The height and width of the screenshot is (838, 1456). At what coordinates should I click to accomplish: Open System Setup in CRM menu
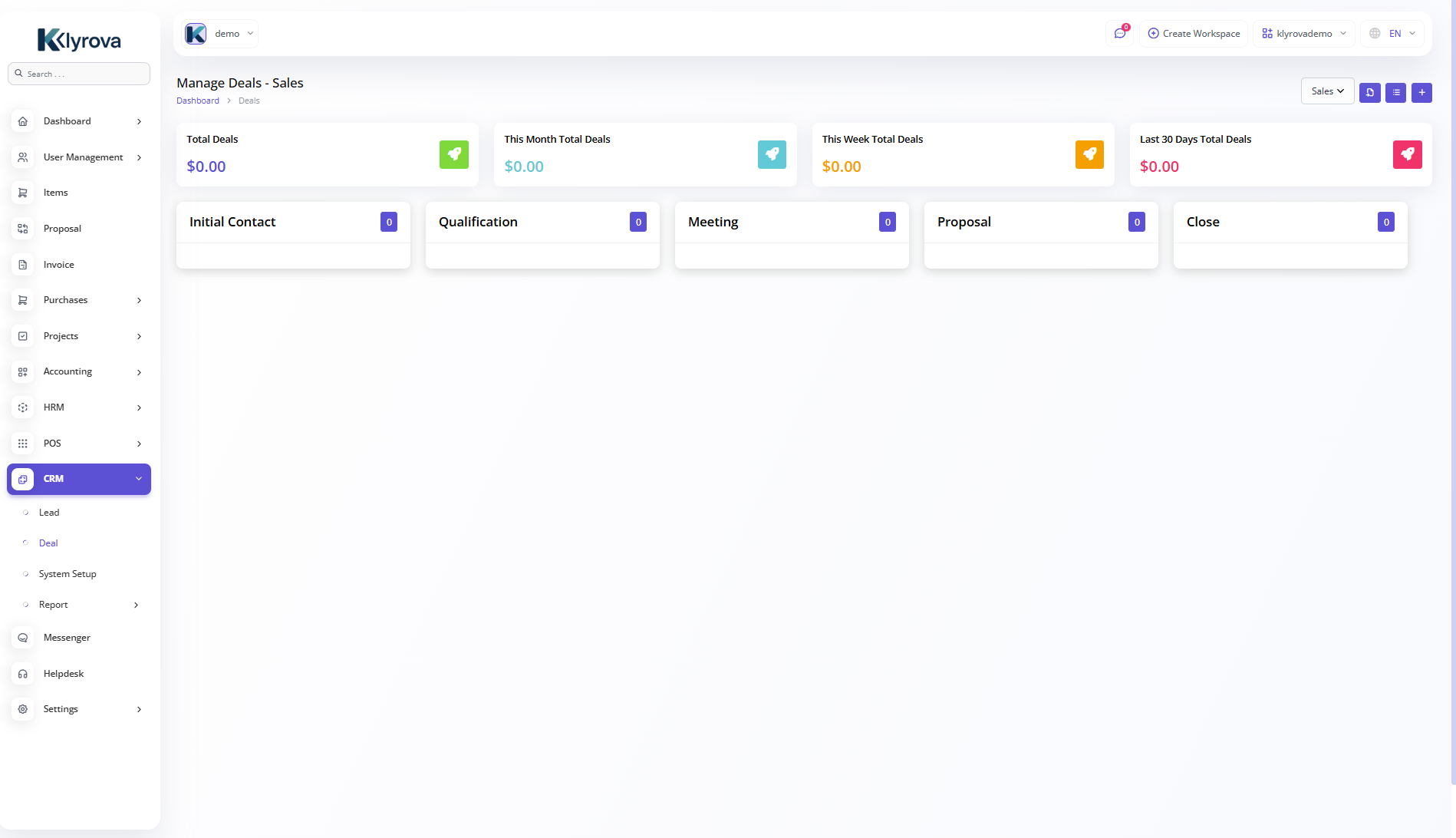(68, 574)
